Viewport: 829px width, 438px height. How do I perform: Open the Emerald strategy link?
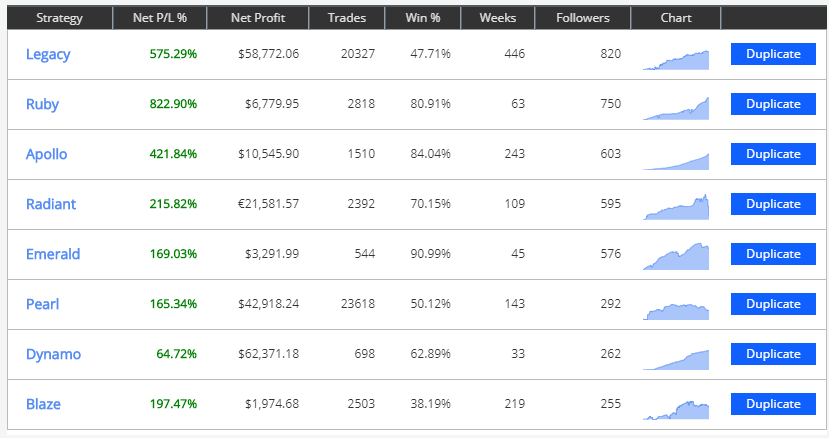pos(53,254)
